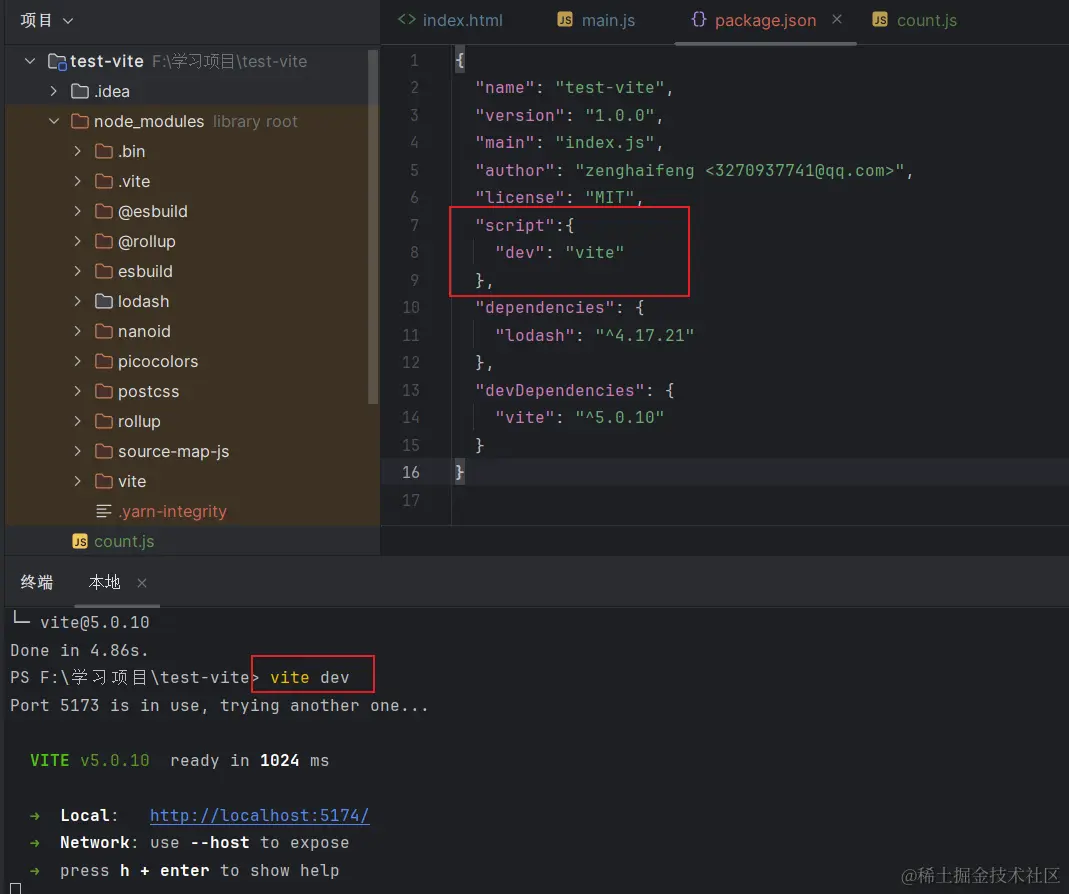This screenshot has height=894, width=1069.
Task: Click the "dependencies" key in editor
Action: tap(549, 308)
